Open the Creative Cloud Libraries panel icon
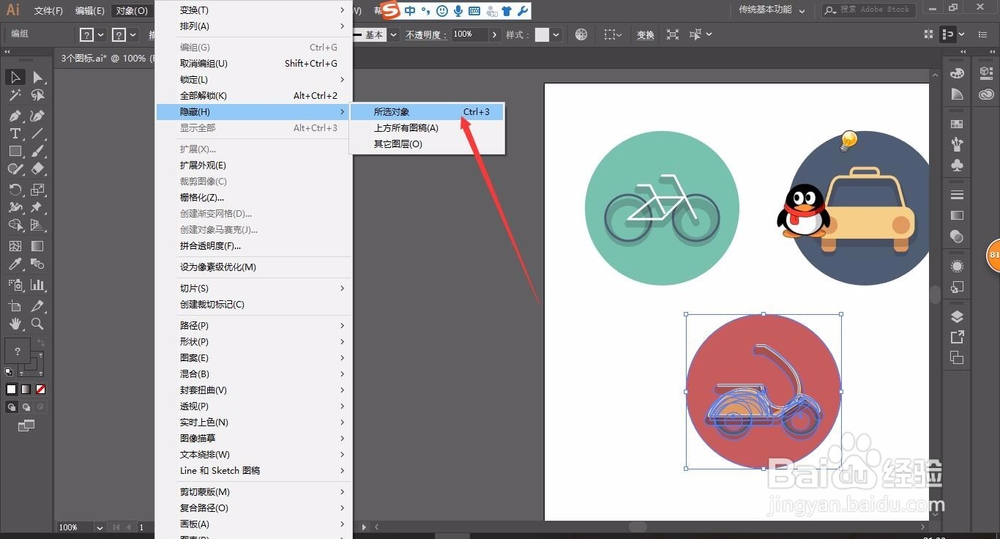This screenshot has width=1000, height=539. click(x=987, y=94)
